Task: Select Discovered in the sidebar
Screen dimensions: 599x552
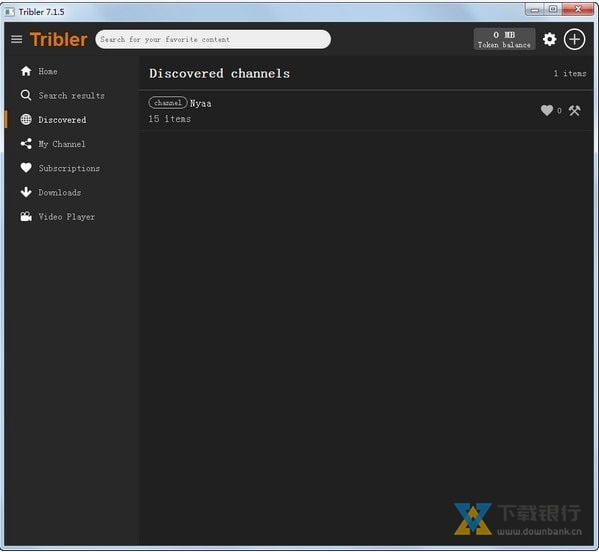Action: [62, 120]
